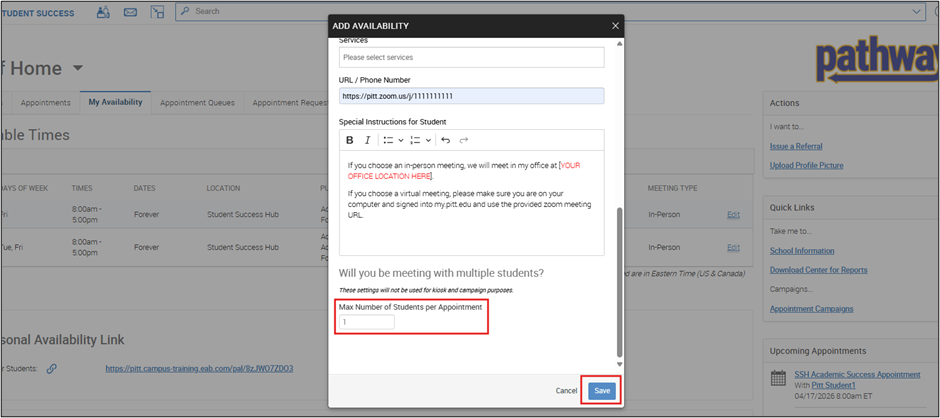Open the envelope messages icon in header
This screenshot has height=418, width=940.
130,11
